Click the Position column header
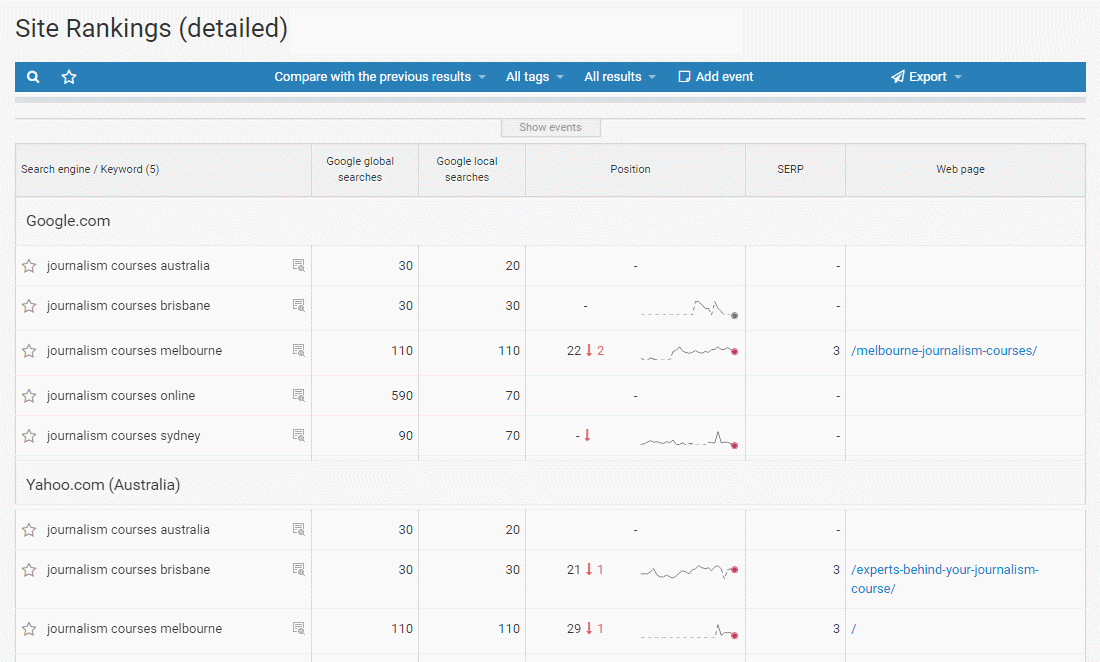The width and height of the screenshot is (1100, 662). (630, 170)
